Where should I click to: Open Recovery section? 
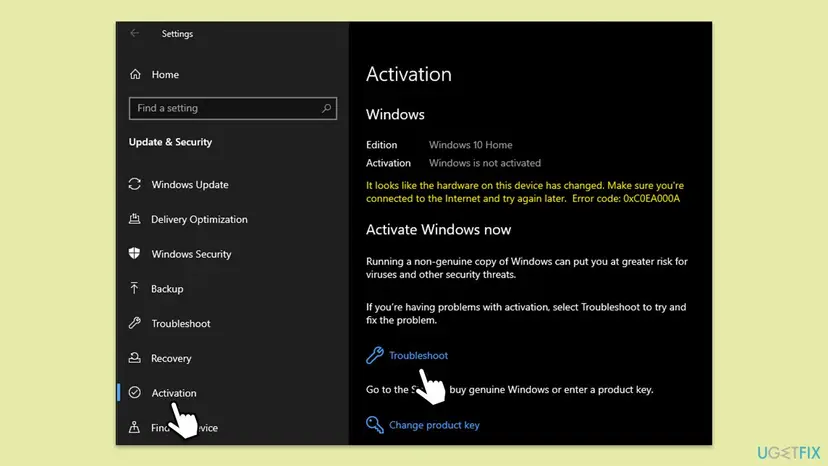171,358
